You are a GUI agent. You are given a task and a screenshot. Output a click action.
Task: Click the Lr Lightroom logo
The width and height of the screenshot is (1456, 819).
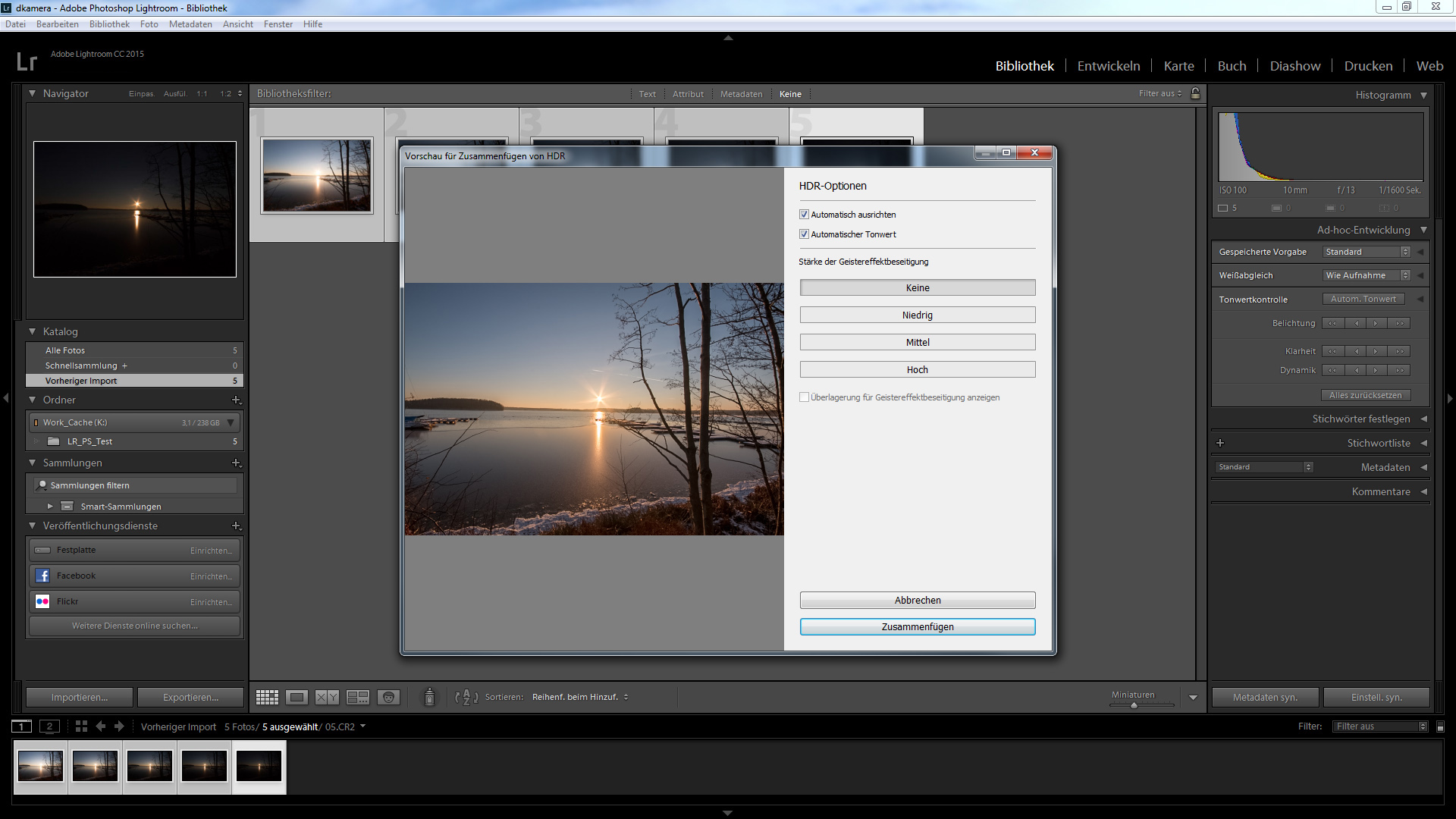click(x=27, y=61)
